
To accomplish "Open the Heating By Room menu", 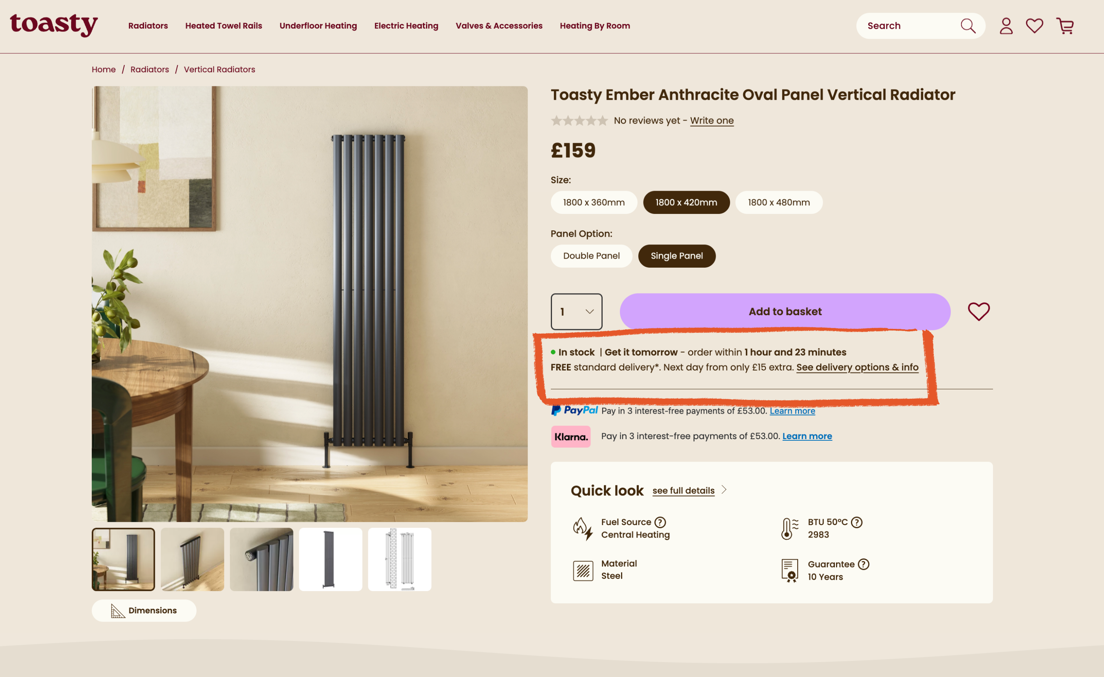I will click(594, 26).
